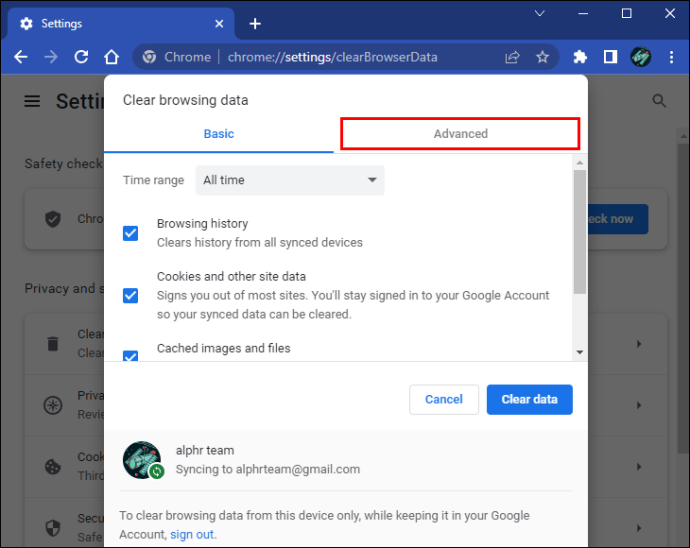
Task: Click the Chrome site info icon
Action: coord(149,57)
